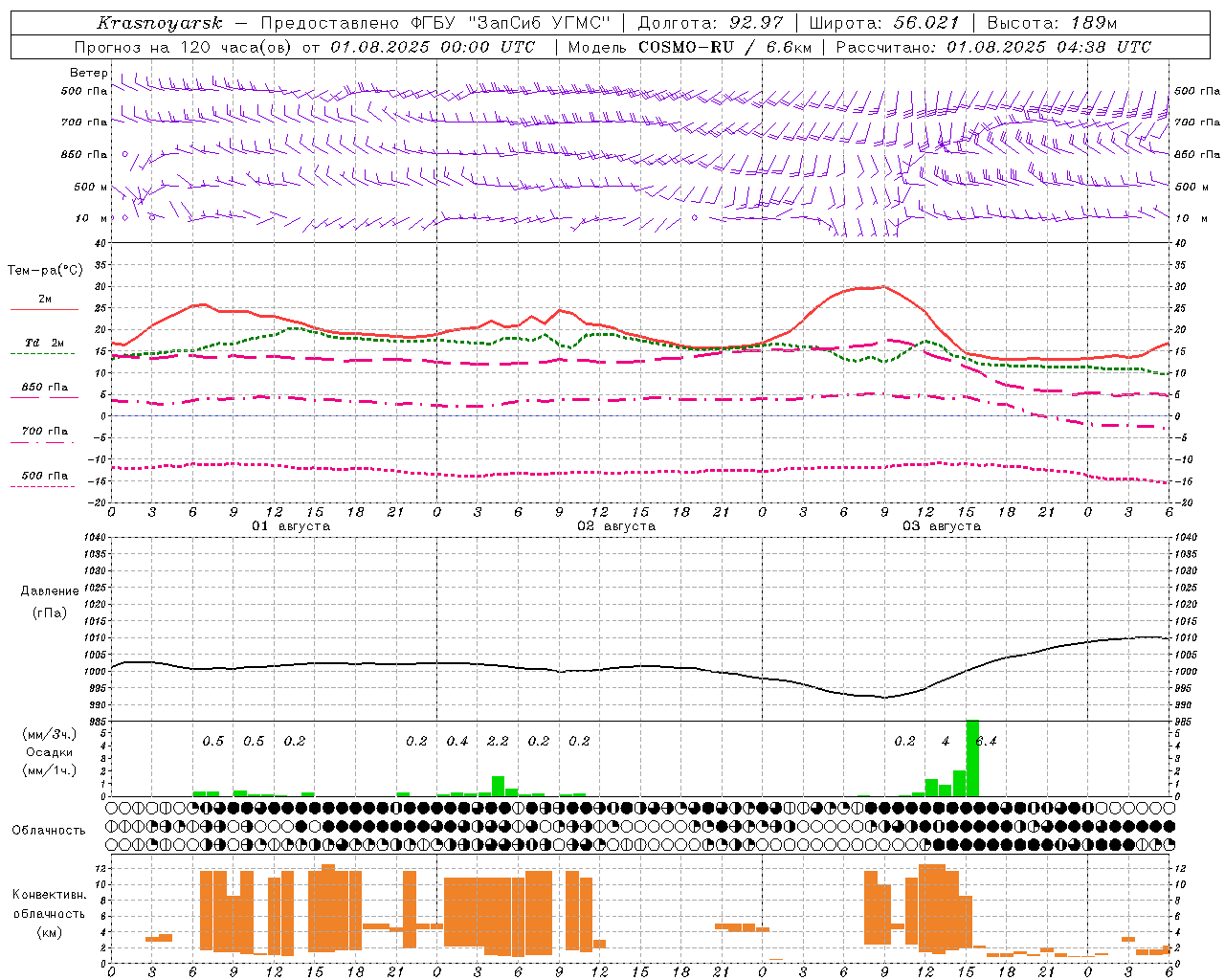Click the tallest green precipitation bar
The width and height of the screenshot is (1225, 980).
pos(972,758)
